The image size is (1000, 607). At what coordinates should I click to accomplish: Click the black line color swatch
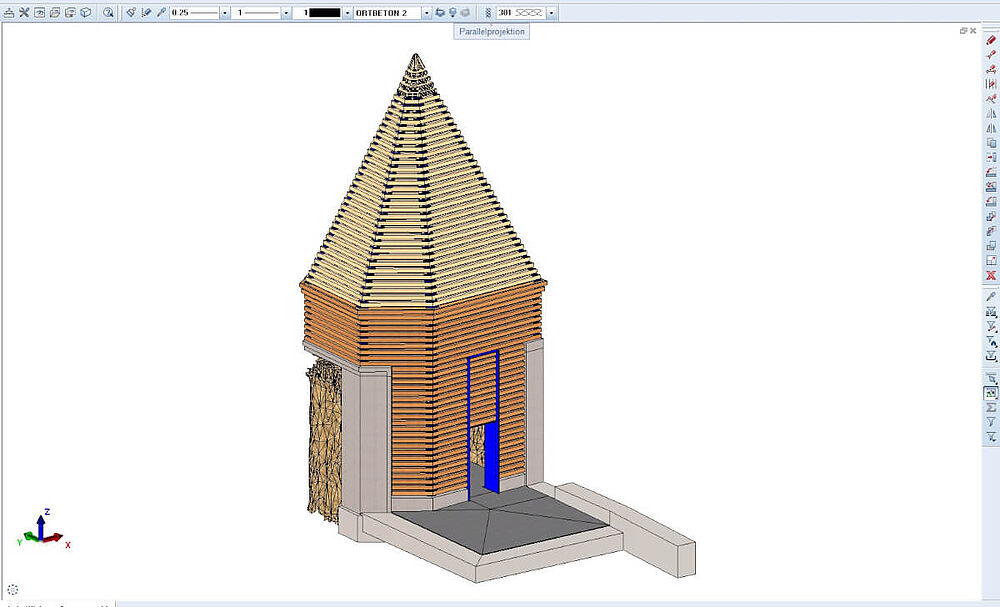click(x=325, y=13)
